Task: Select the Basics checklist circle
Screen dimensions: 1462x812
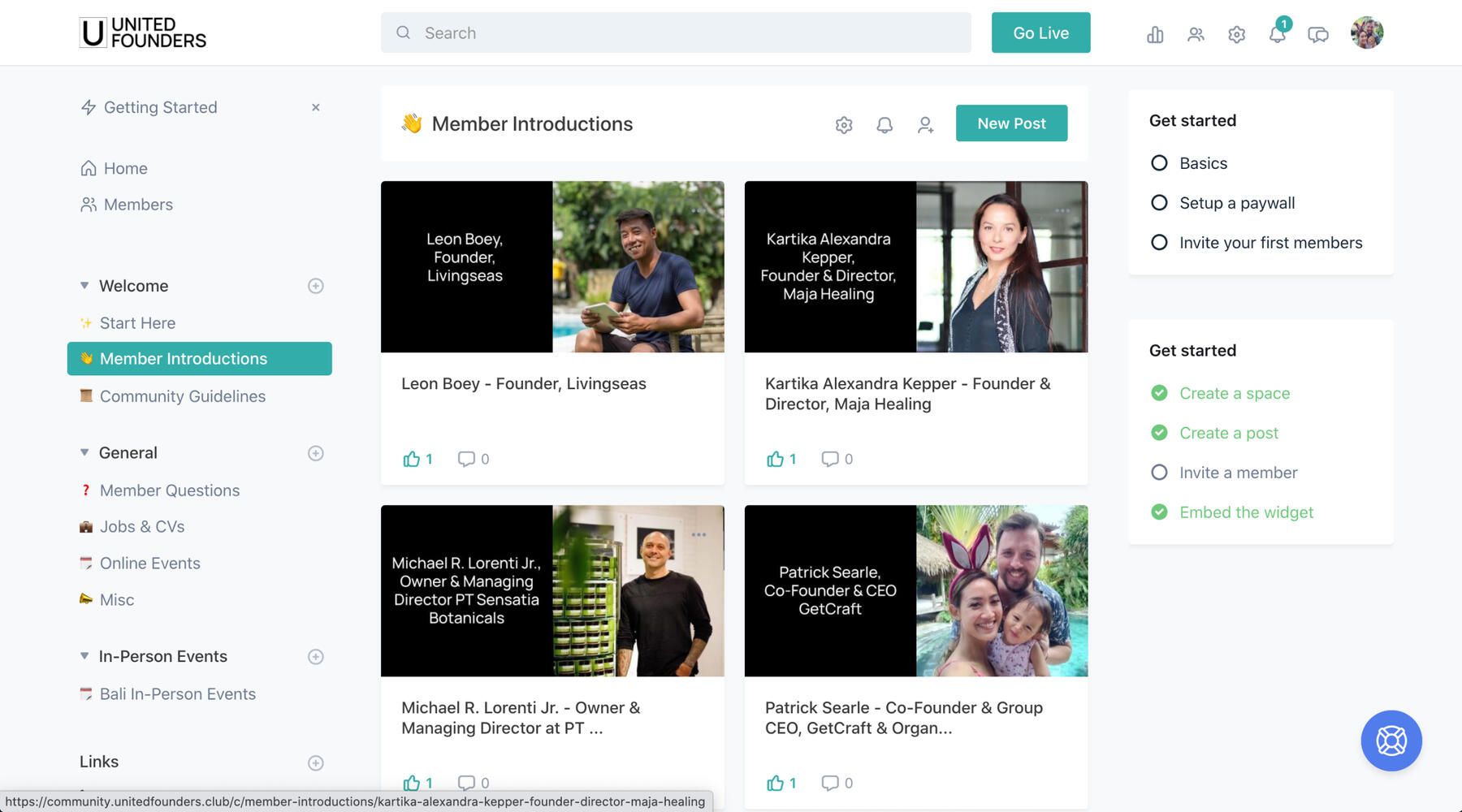Action: point(1159,163)
